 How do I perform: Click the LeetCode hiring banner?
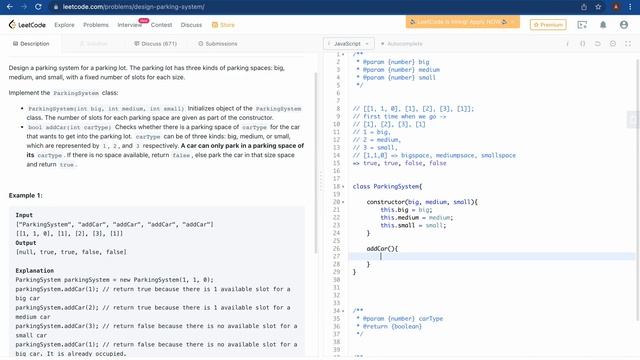click(462, 22)
